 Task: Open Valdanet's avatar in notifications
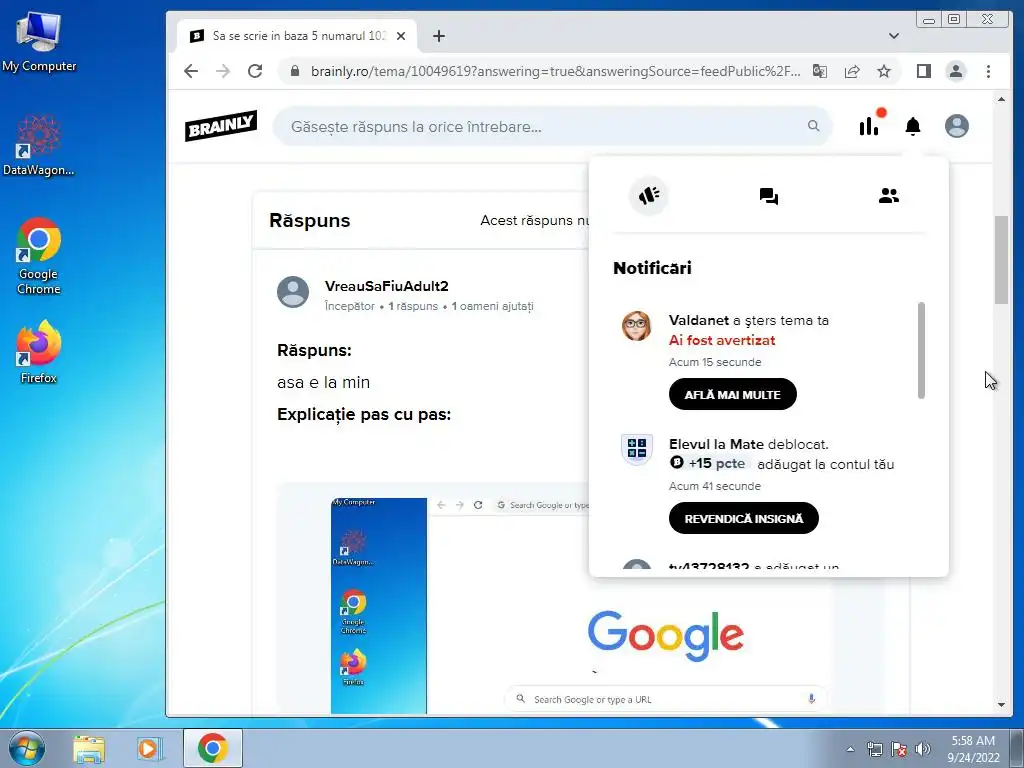636,326
